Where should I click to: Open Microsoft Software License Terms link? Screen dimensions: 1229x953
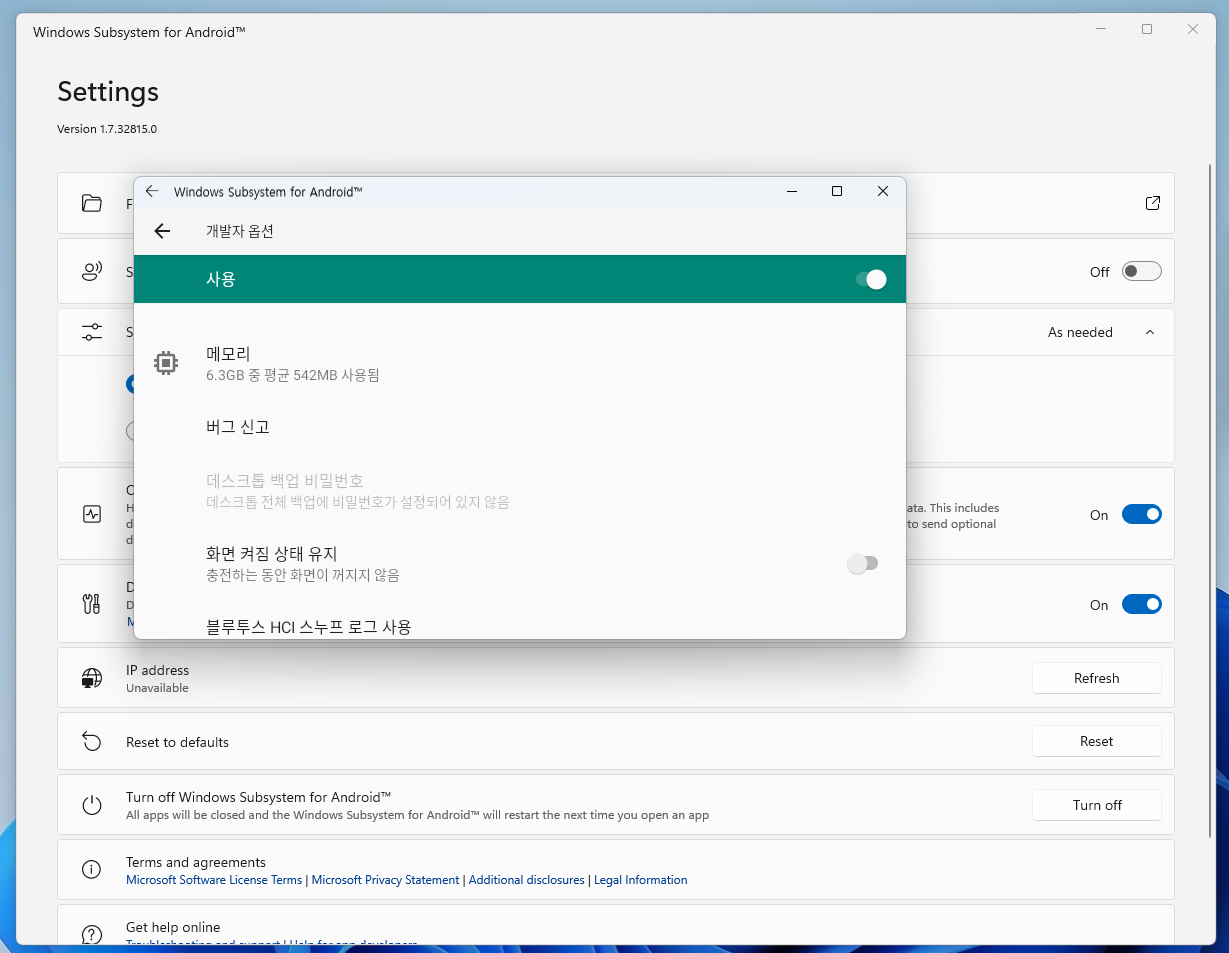(214, 880)
